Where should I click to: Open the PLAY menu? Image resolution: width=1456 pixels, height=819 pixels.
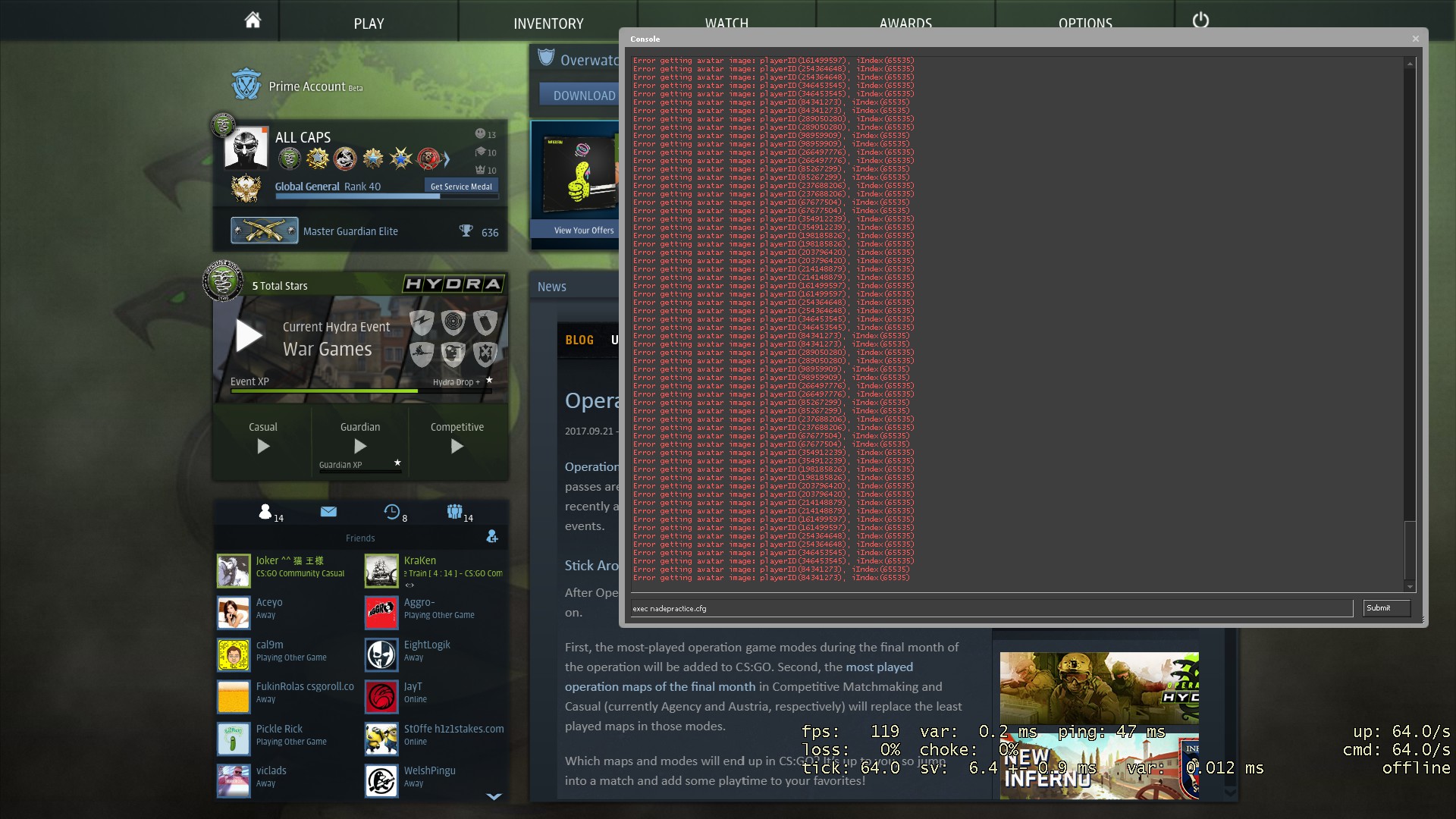[x=369, y=24]
